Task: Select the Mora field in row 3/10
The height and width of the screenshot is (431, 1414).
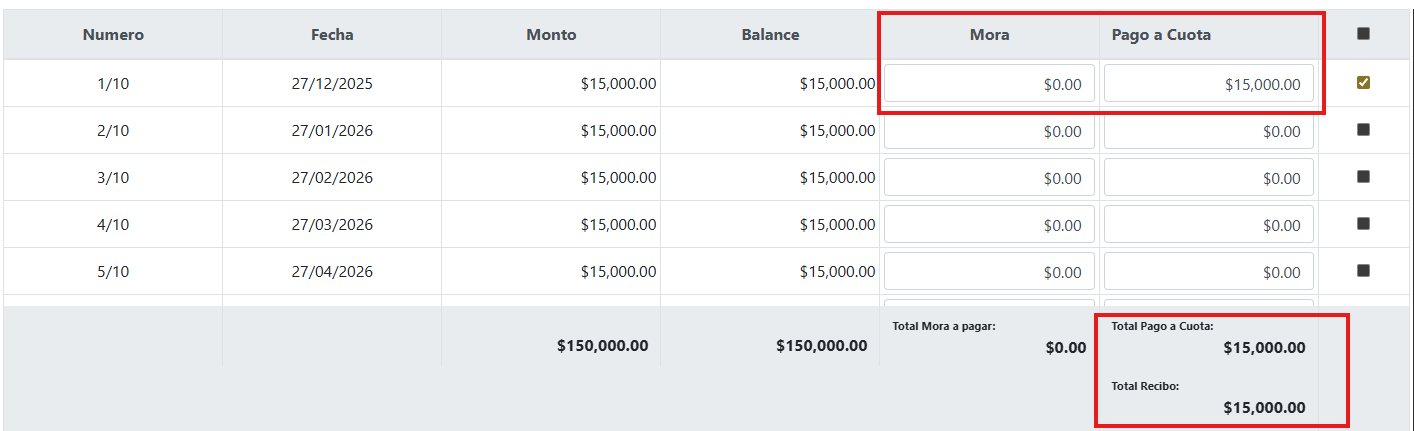Action: coord(989,178)
